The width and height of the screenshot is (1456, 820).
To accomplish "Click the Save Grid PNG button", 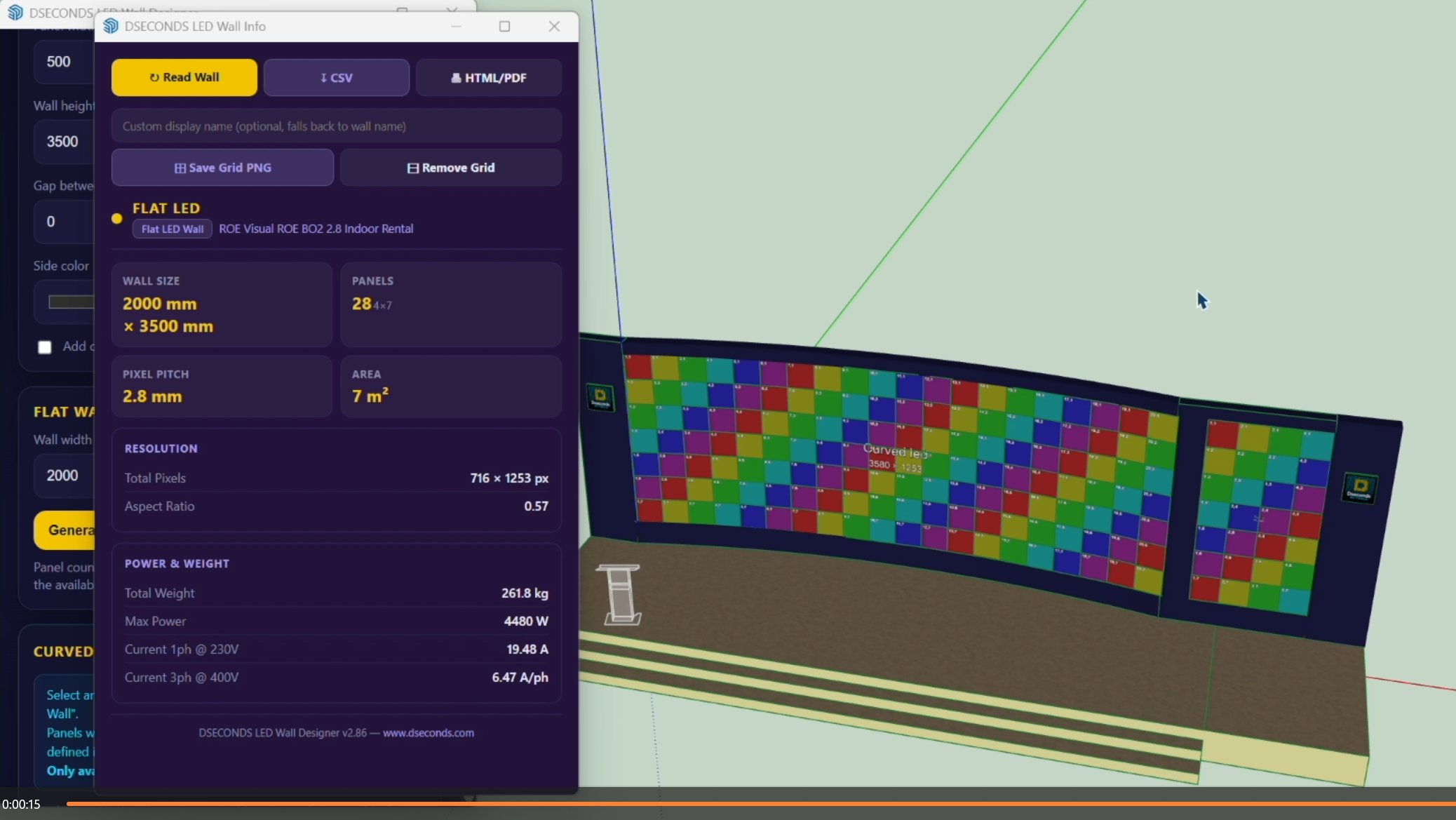I will (x=222, y=168).
